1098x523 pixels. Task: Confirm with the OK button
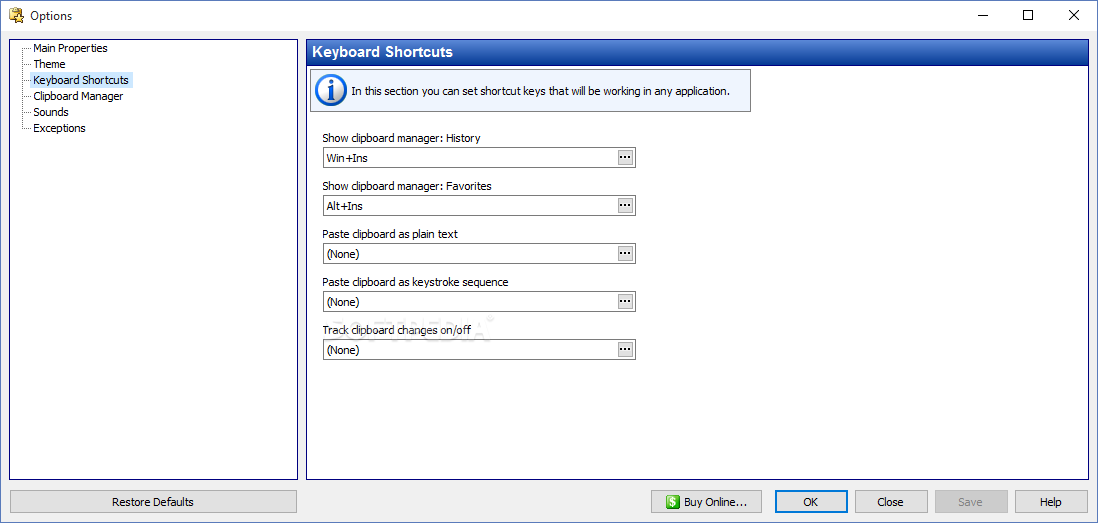point(811,502)
